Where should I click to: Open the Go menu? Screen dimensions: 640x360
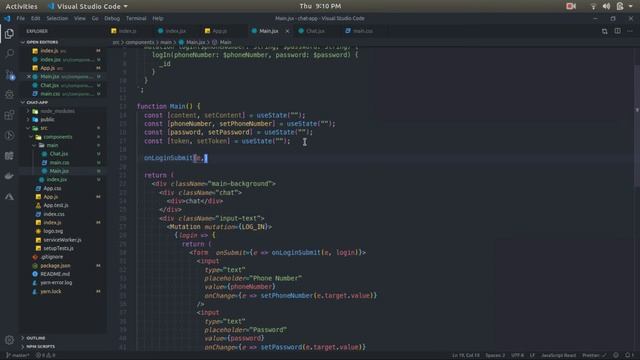(x=95, y=18)
